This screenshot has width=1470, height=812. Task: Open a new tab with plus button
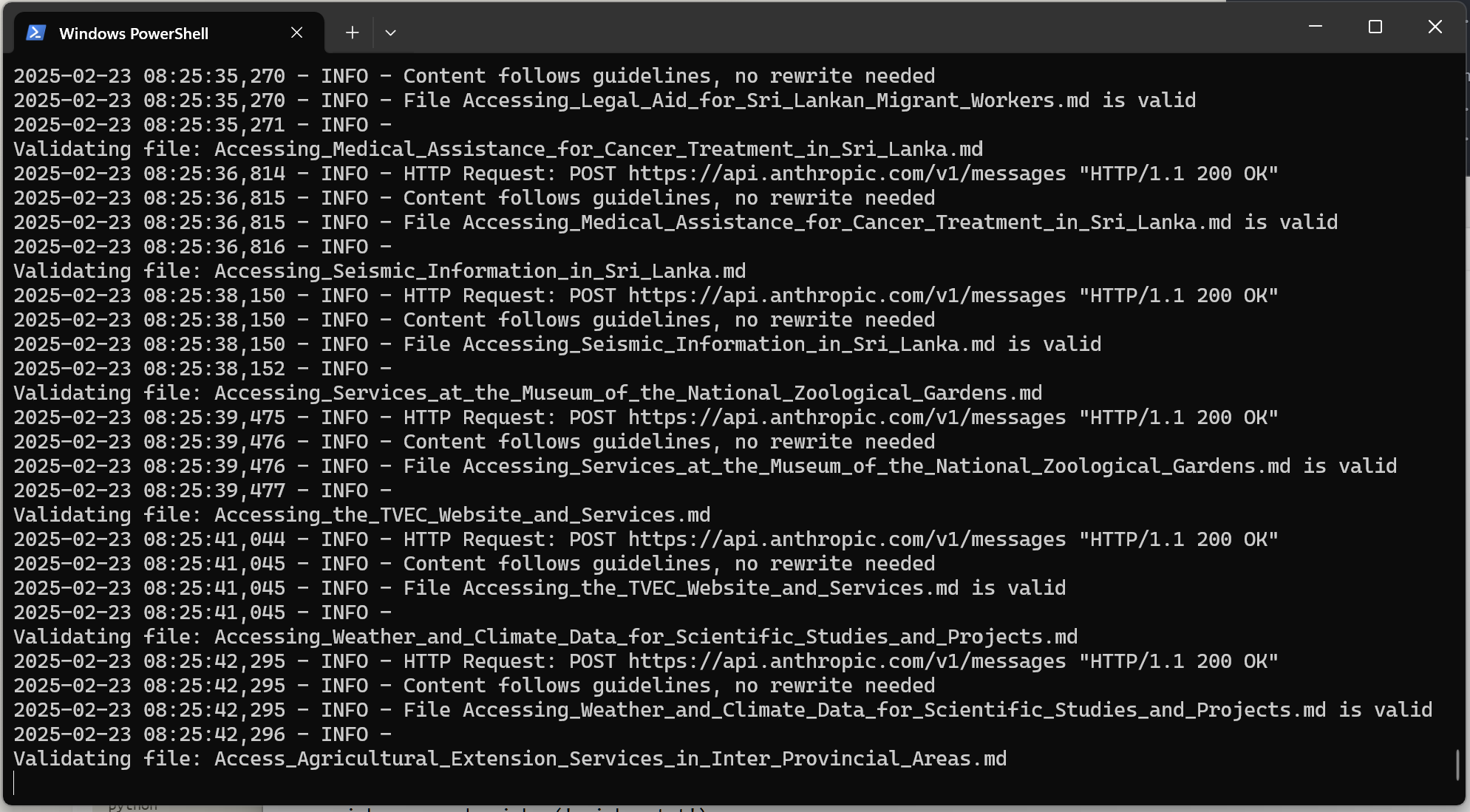tap(353, 33)
